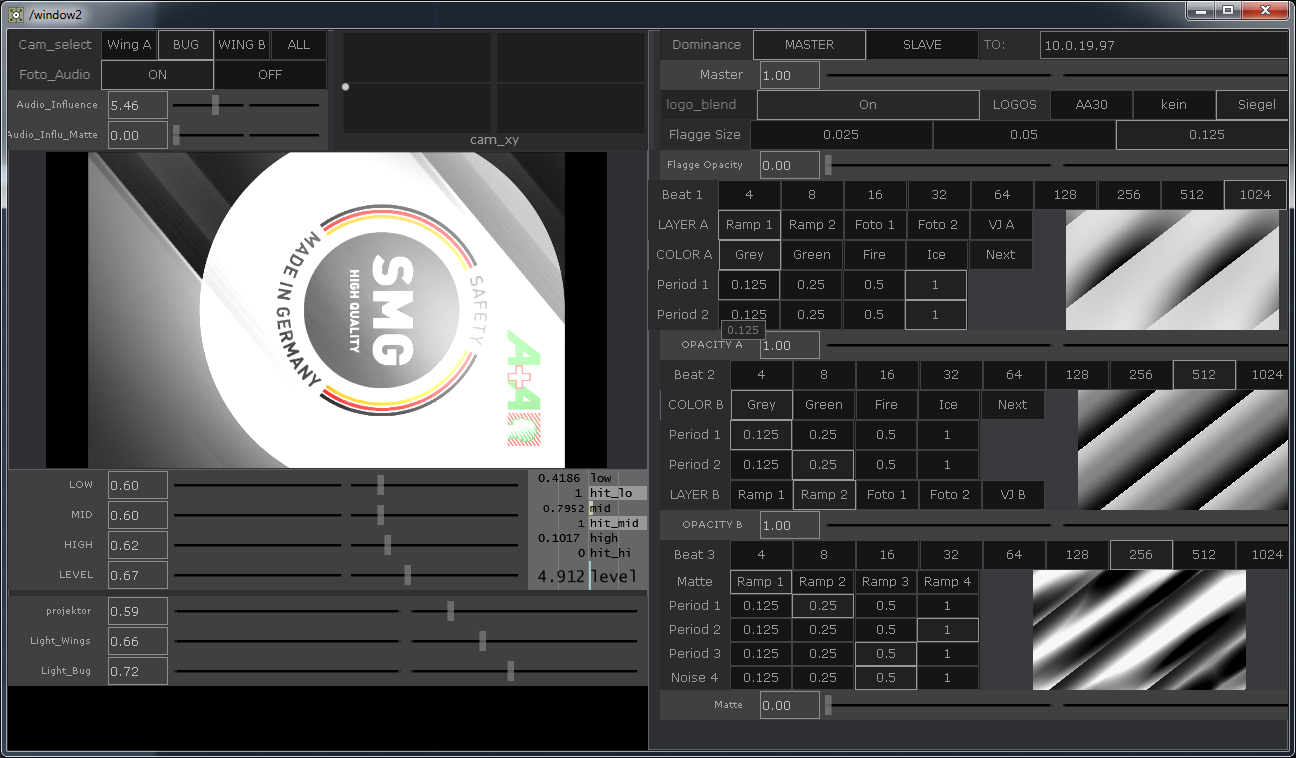Screen dimensions: 1296x758
Task: Set Layer A Period 1 to 1
Action: point(936,285)
